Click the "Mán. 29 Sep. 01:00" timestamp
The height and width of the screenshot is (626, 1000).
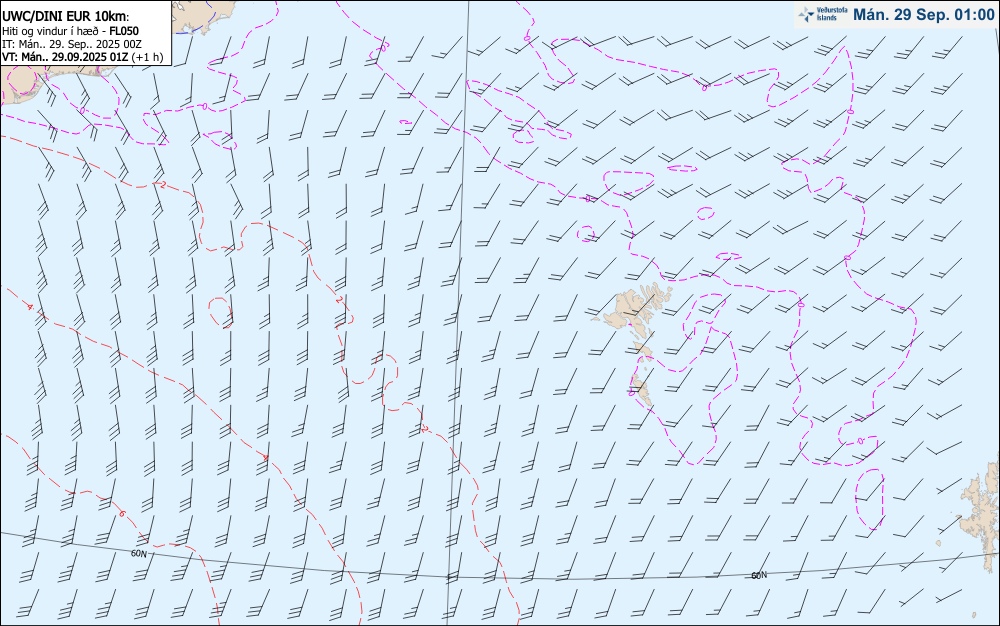point(923,14)
